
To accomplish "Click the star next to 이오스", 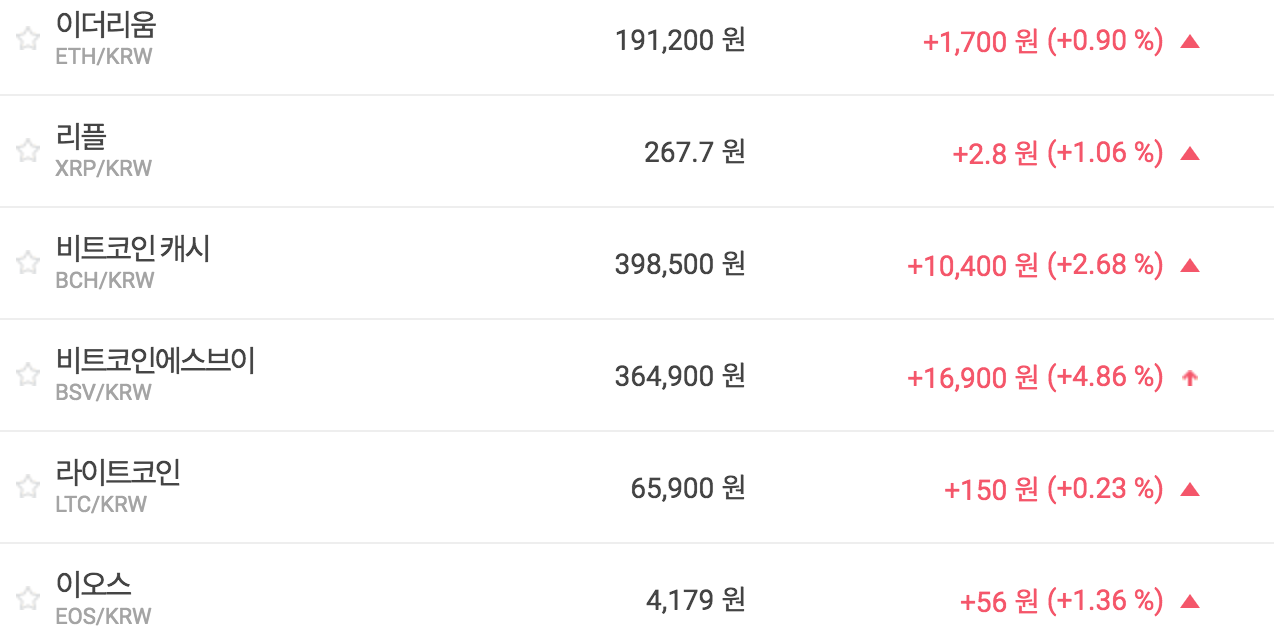I will tap(28, 599).
